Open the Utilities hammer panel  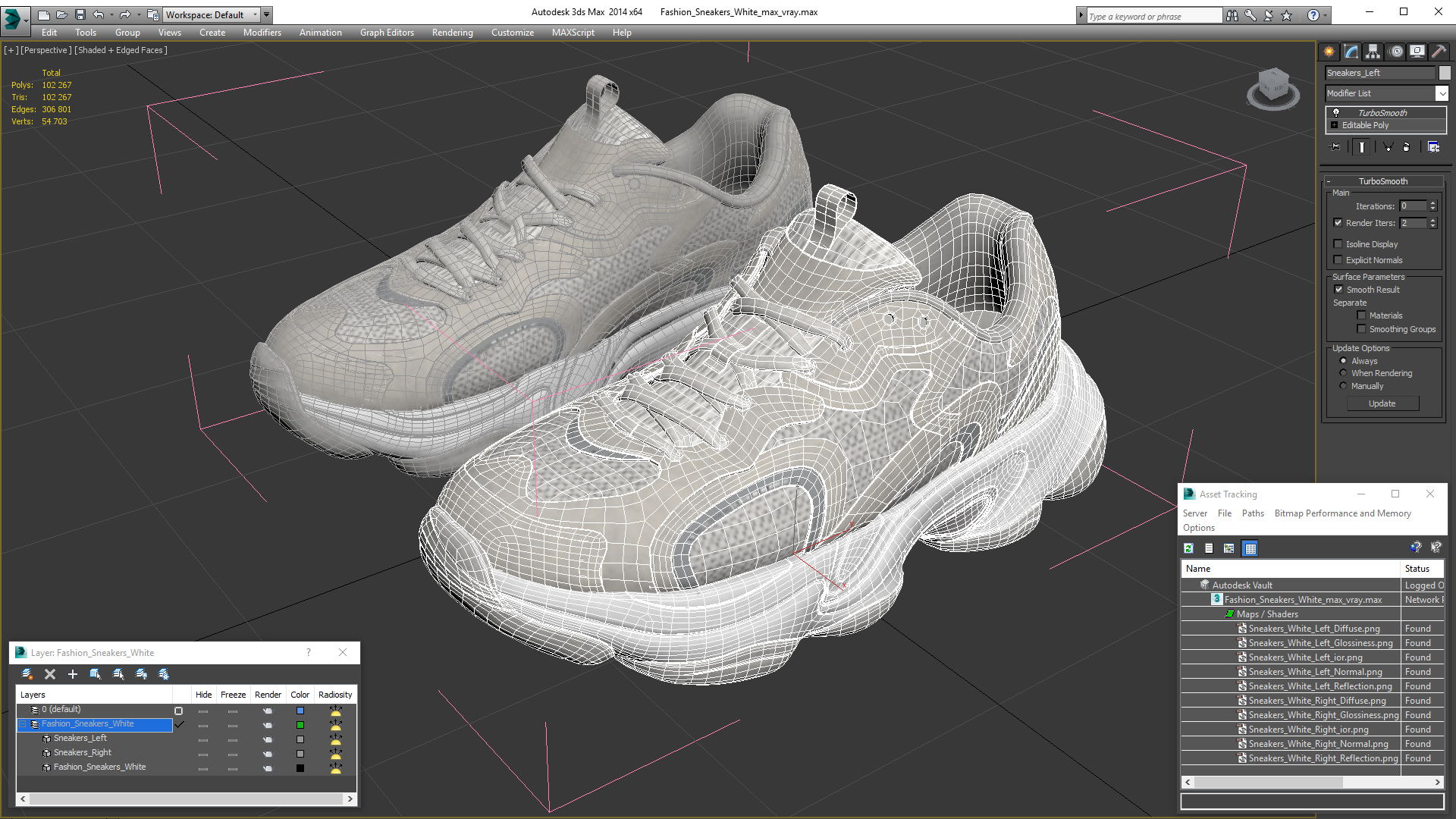[1439, 52]
